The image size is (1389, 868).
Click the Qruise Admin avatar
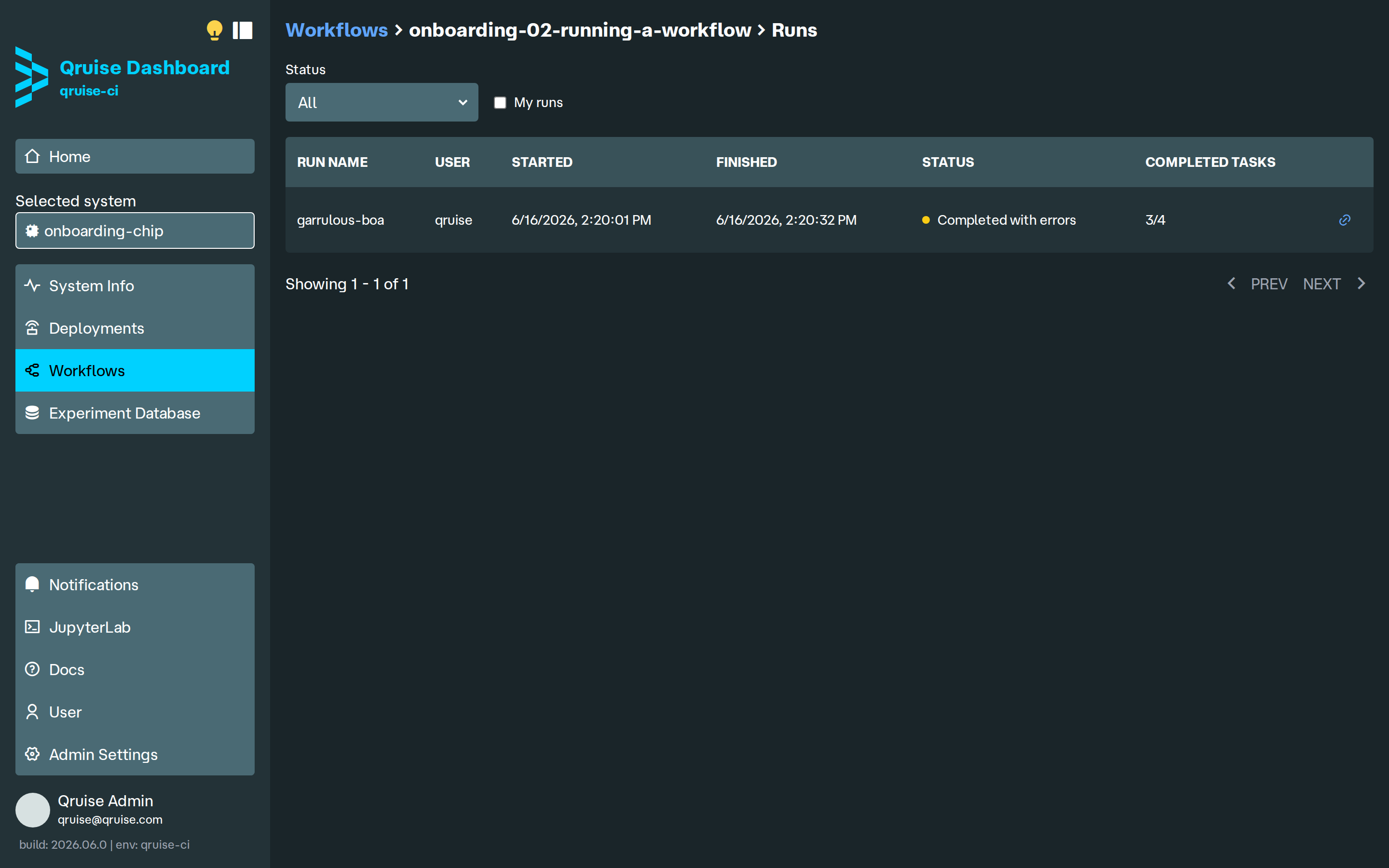click(x=33, y=810)
